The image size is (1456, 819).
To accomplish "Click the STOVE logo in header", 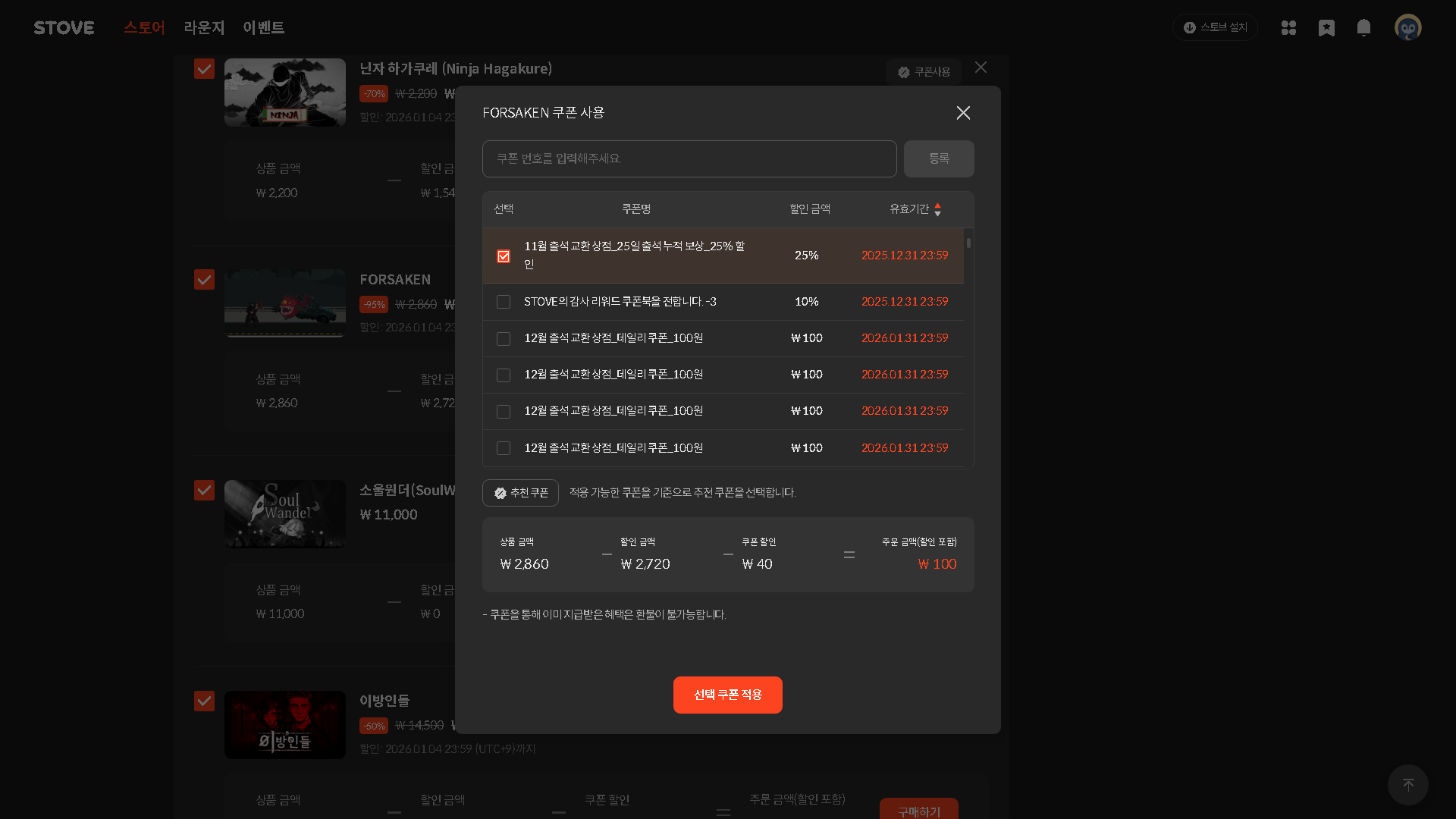I will tap(64, 28).
